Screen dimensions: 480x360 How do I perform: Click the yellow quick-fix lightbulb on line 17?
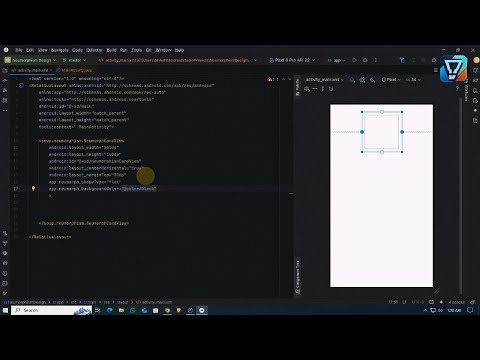click(33, 189)
